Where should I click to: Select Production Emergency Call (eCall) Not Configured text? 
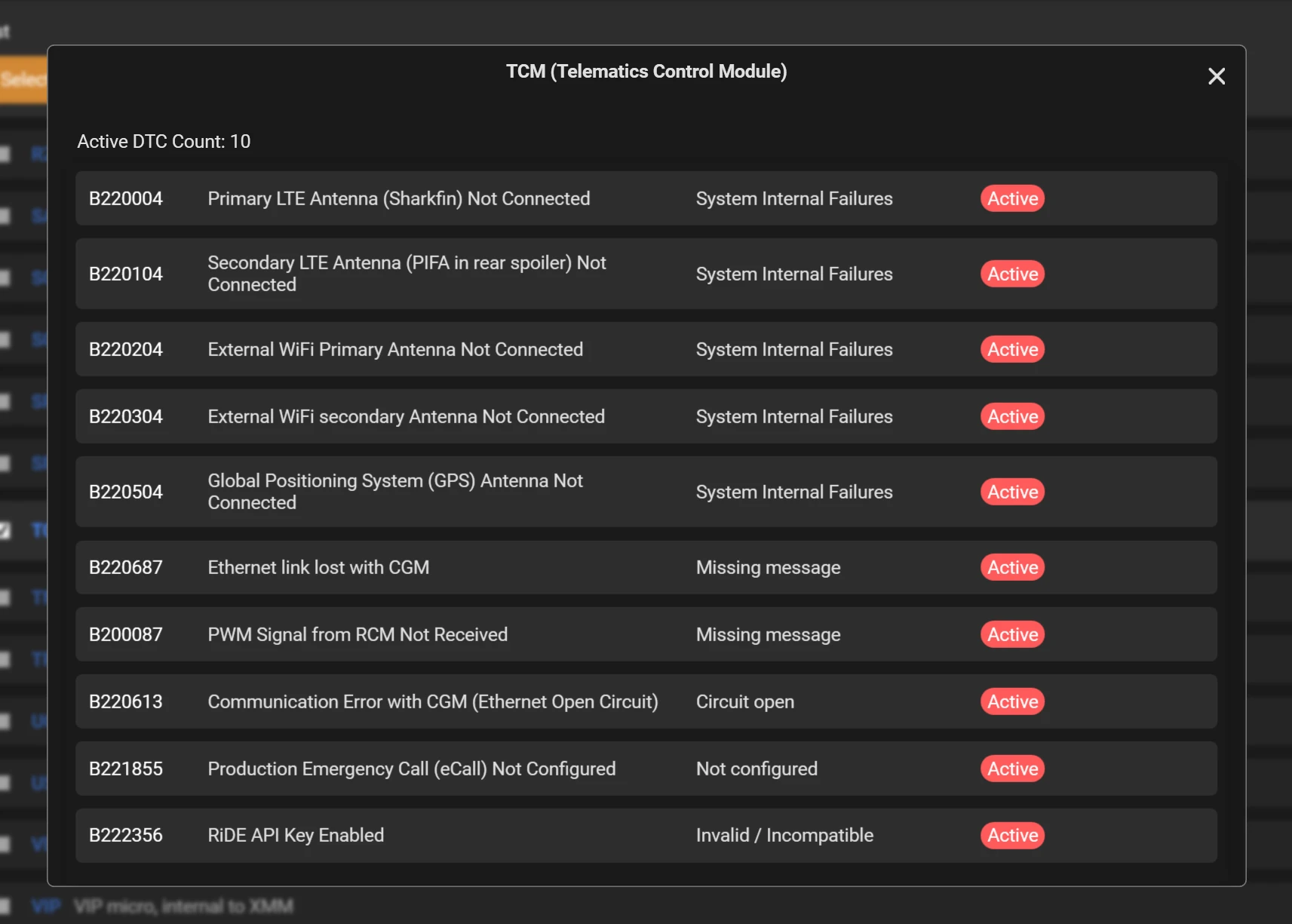point(412,769)
